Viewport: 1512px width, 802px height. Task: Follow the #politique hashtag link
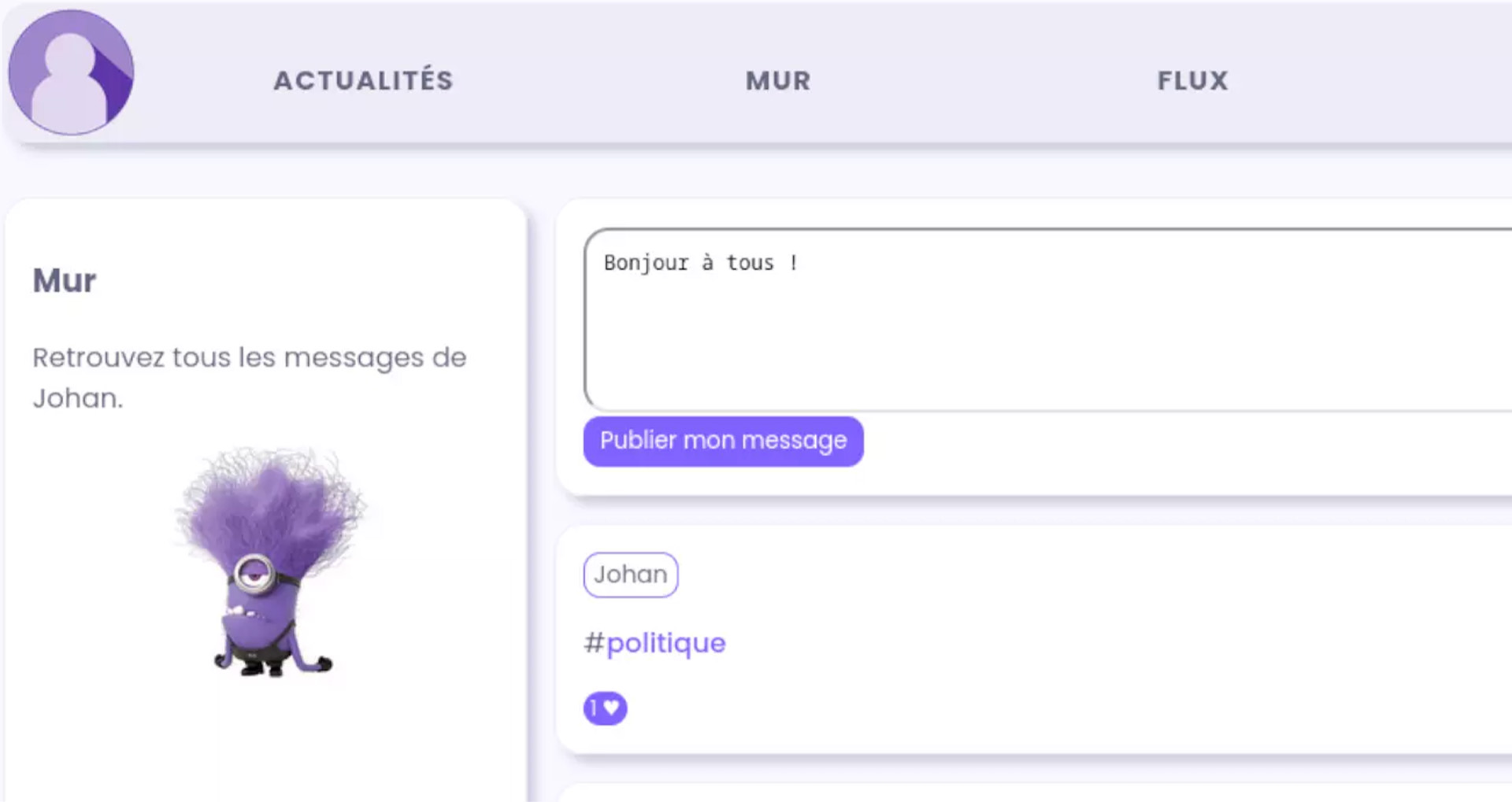[665, 643]
